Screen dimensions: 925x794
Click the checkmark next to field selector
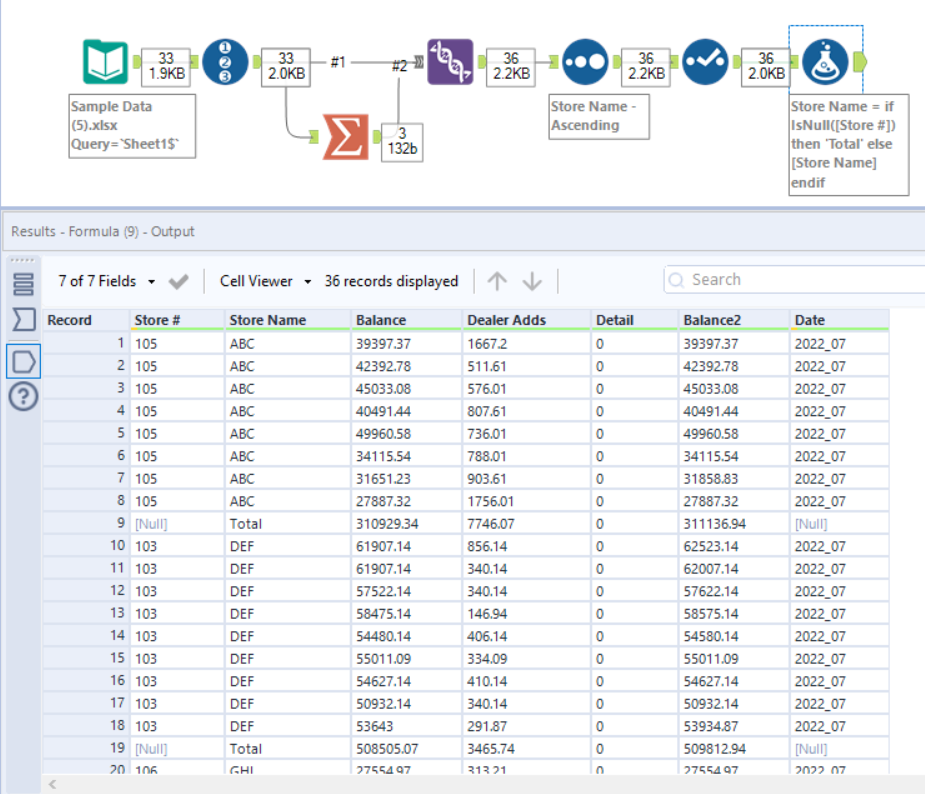[179, 282]
